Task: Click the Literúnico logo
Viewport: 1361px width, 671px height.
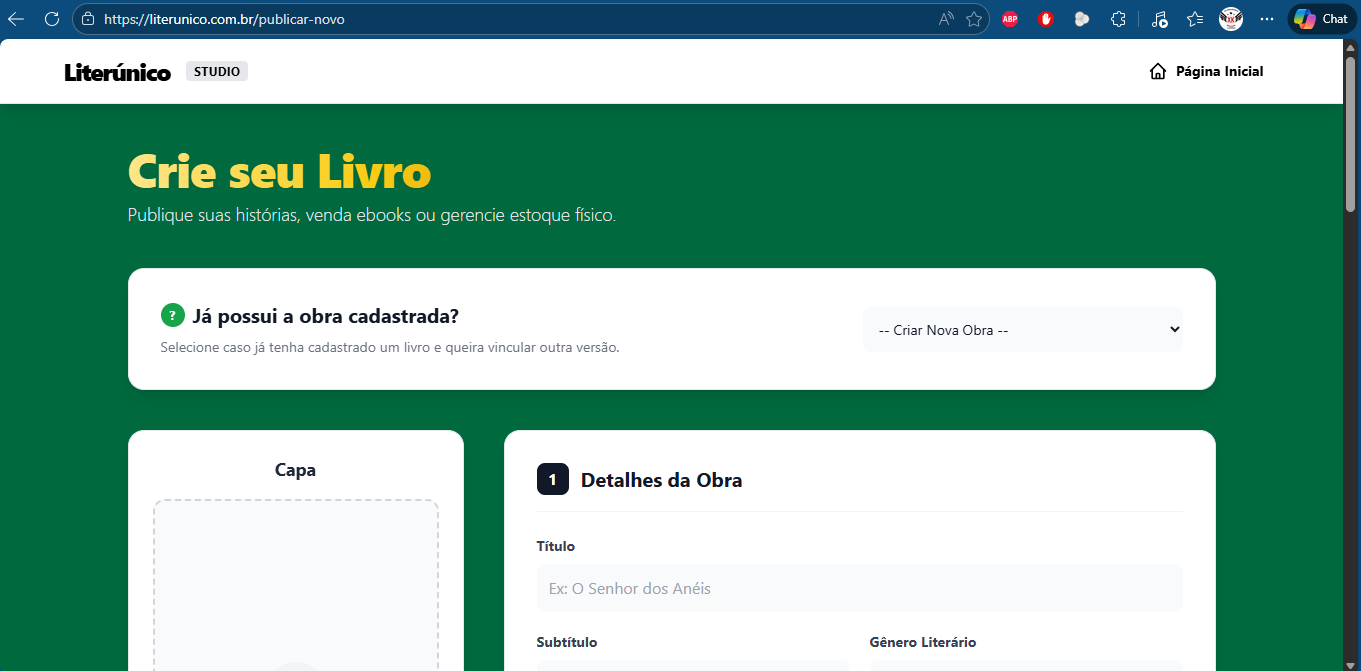Action: (x=117, y=72)
